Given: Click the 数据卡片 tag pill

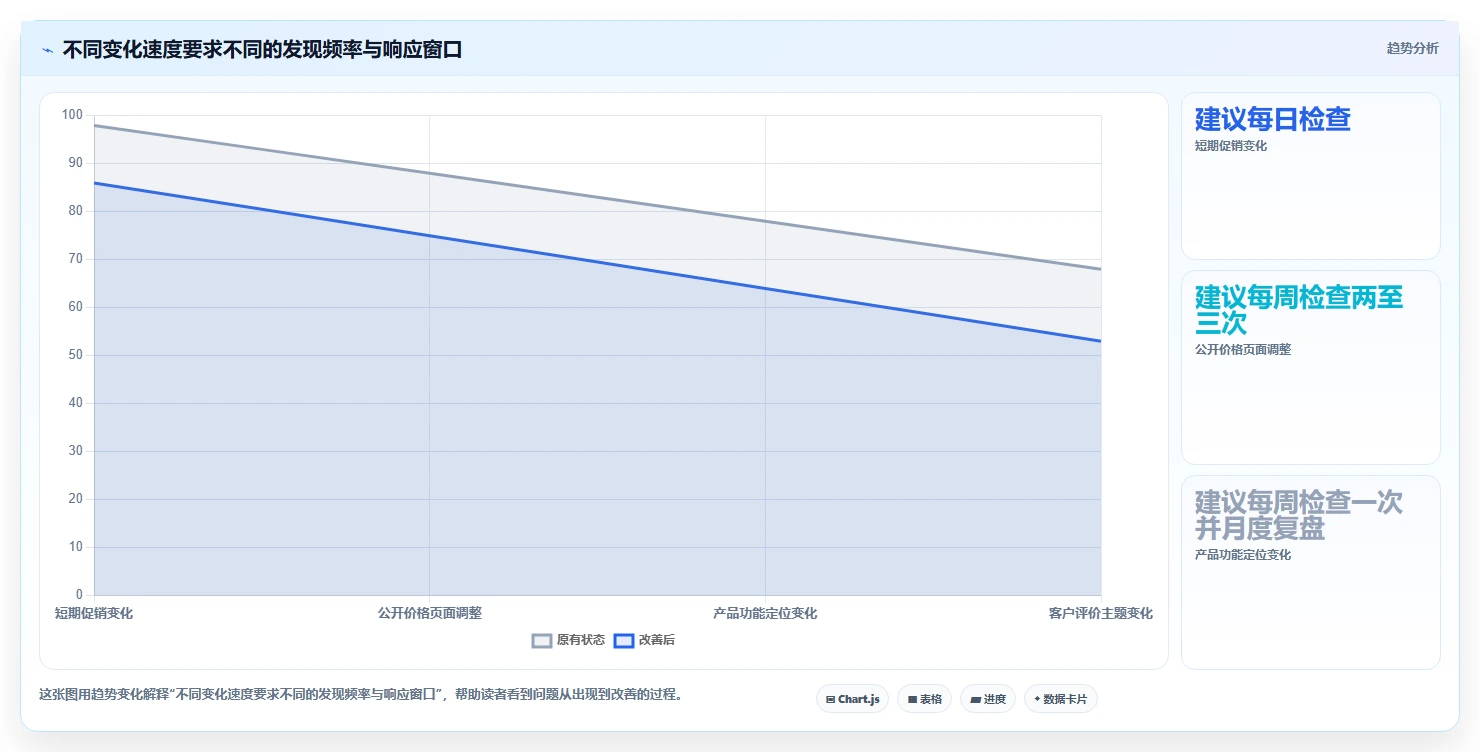Looking at the screenshot, I should [x=1060, y=699].
